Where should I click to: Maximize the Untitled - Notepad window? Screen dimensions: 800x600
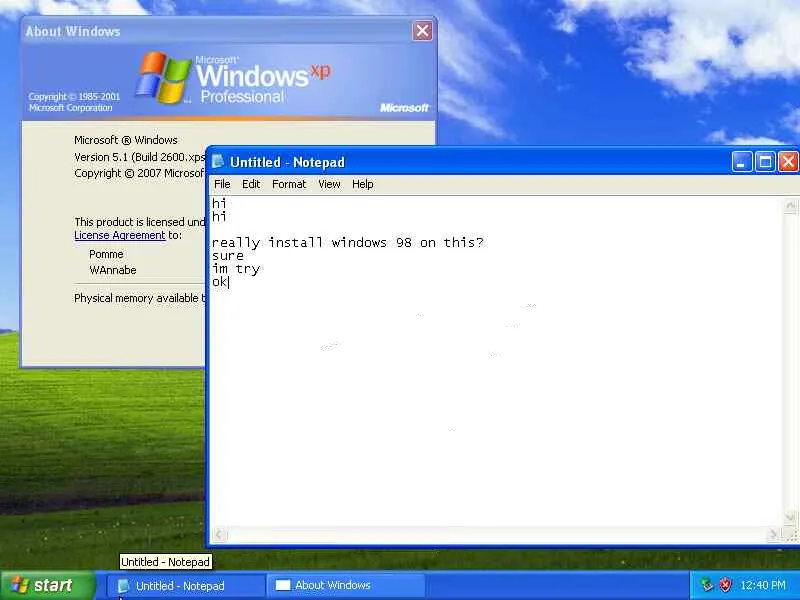pos(765,162)
